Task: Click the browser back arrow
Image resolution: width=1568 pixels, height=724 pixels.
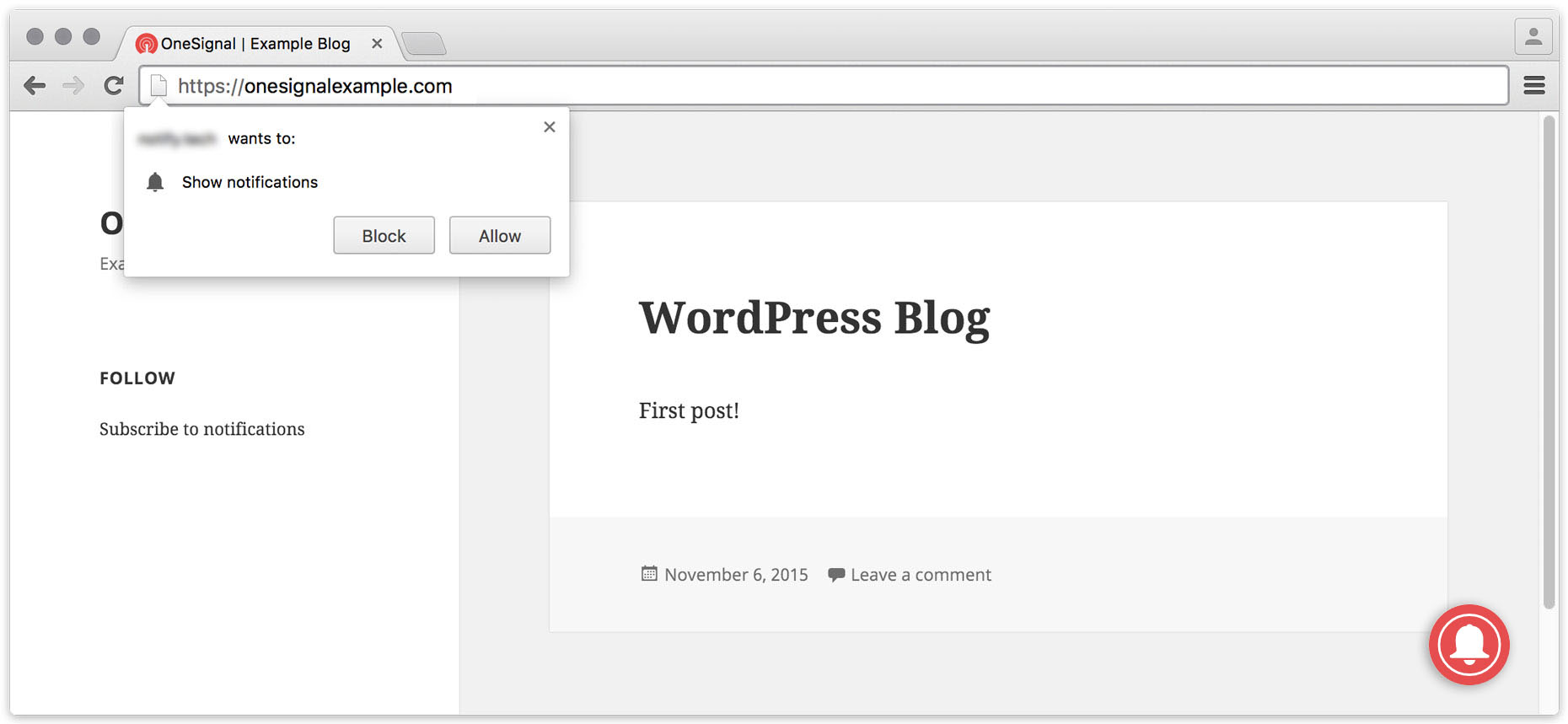Action: [x=35, y=85]
